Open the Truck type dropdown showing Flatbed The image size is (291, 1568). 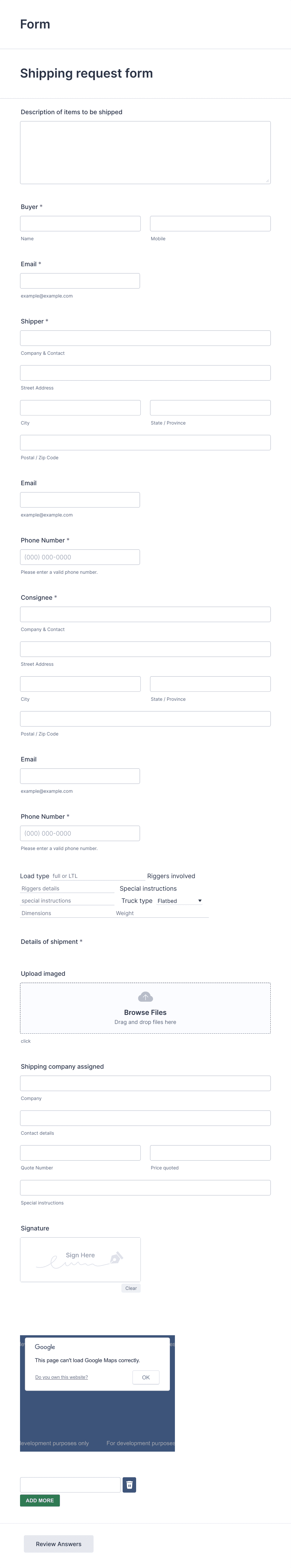click(180, 900)
